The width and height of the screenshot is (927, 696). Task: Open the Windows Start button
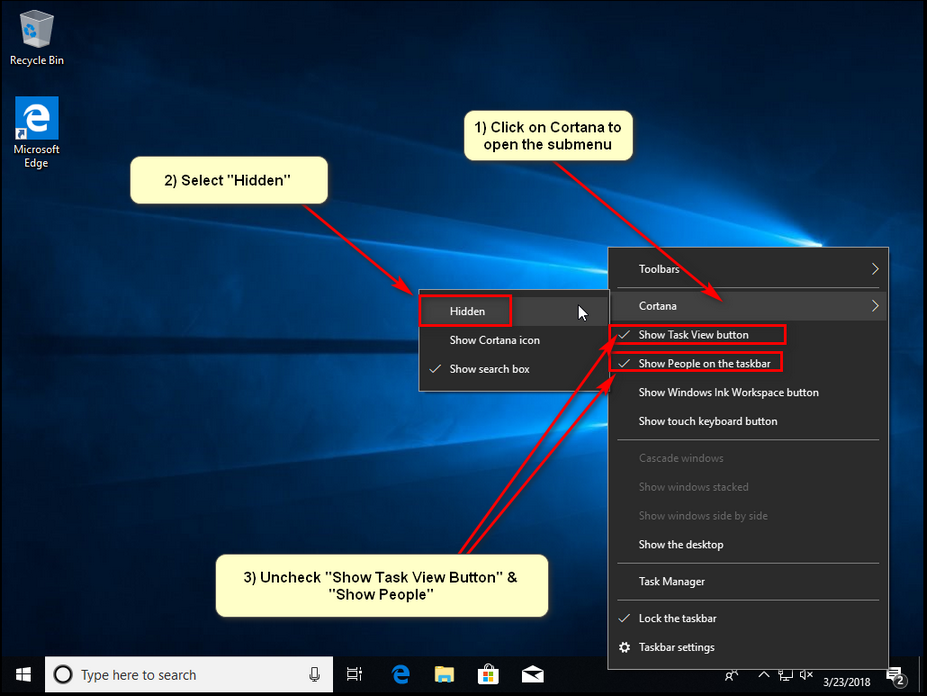(23, 674)
